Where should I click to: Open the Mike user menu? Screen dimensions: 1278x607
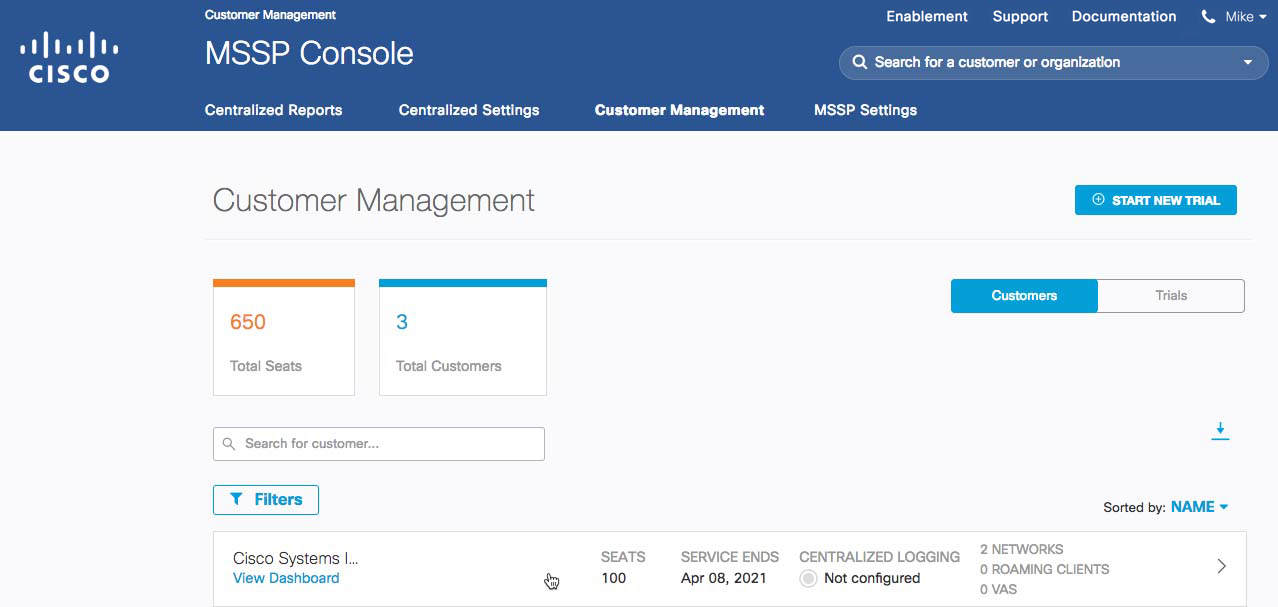tap(1246, 17)
